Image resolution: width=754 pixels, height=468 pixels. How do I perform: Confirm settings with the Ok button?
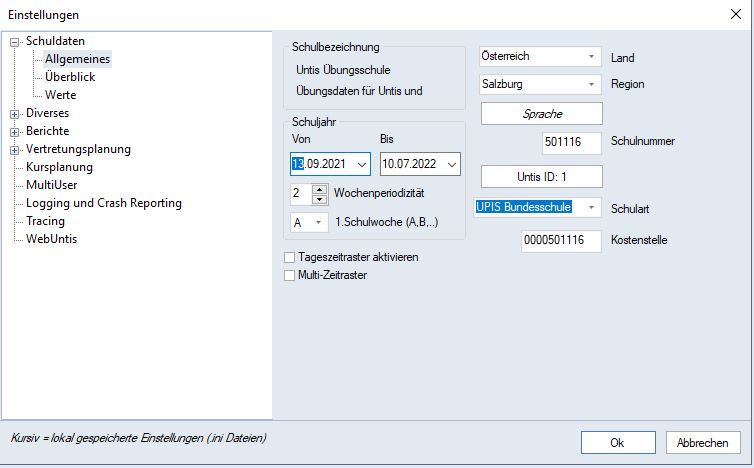617,442
